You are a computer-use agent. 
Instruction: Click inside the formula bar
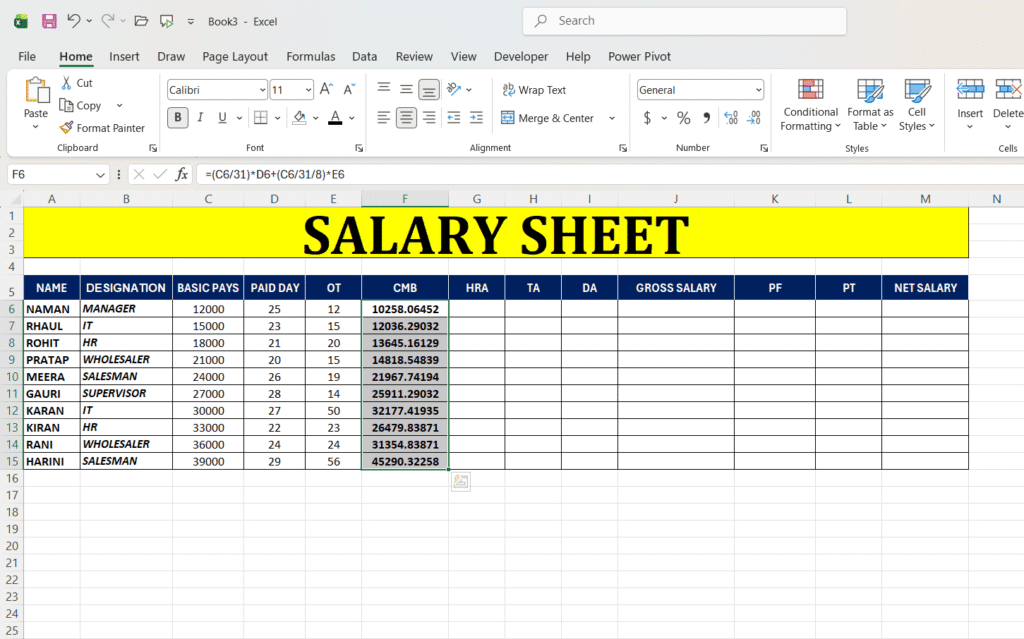pyautogui.click(x=611, y=174)
